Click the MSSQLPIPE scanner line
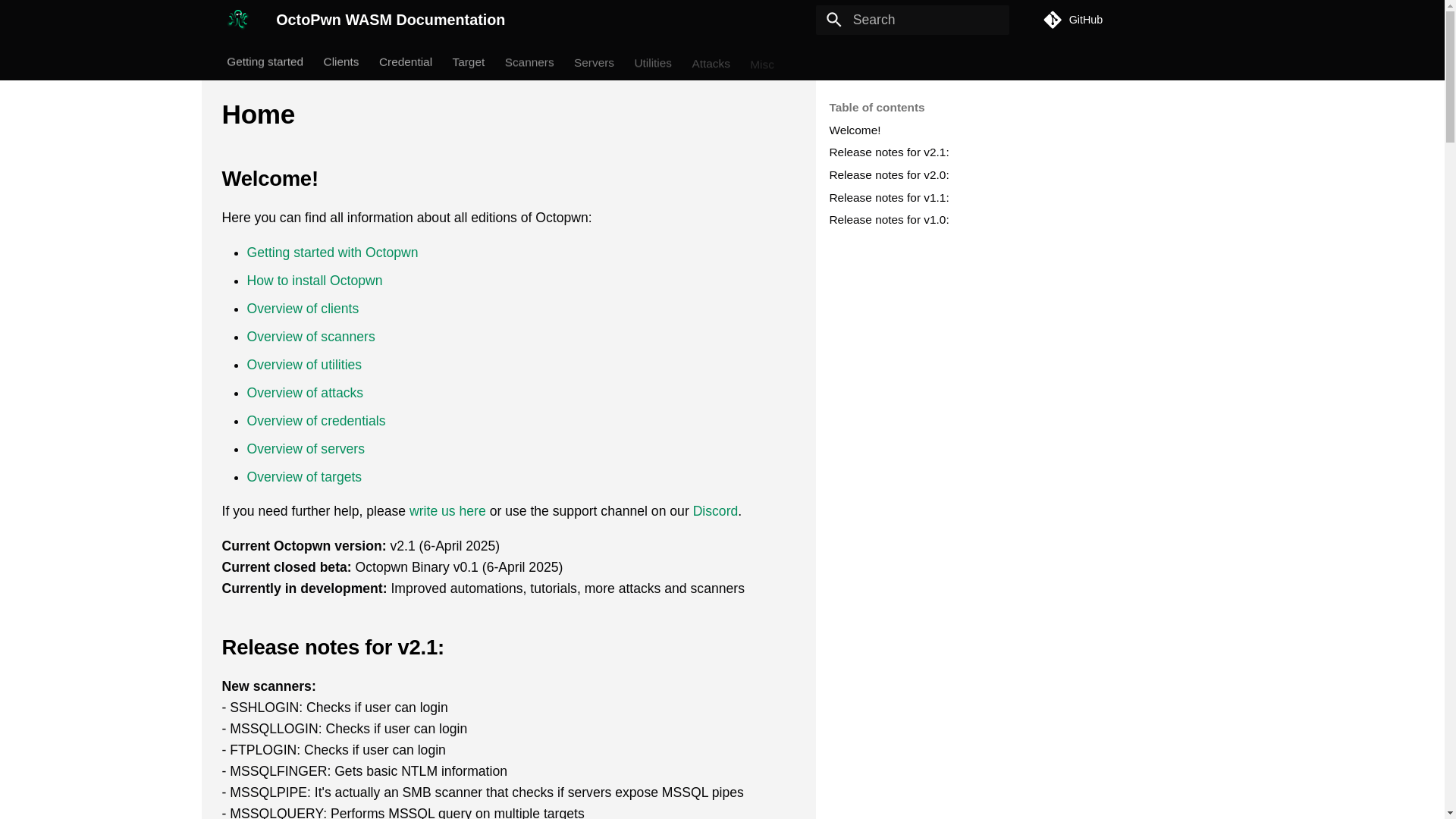 (483, 792)
